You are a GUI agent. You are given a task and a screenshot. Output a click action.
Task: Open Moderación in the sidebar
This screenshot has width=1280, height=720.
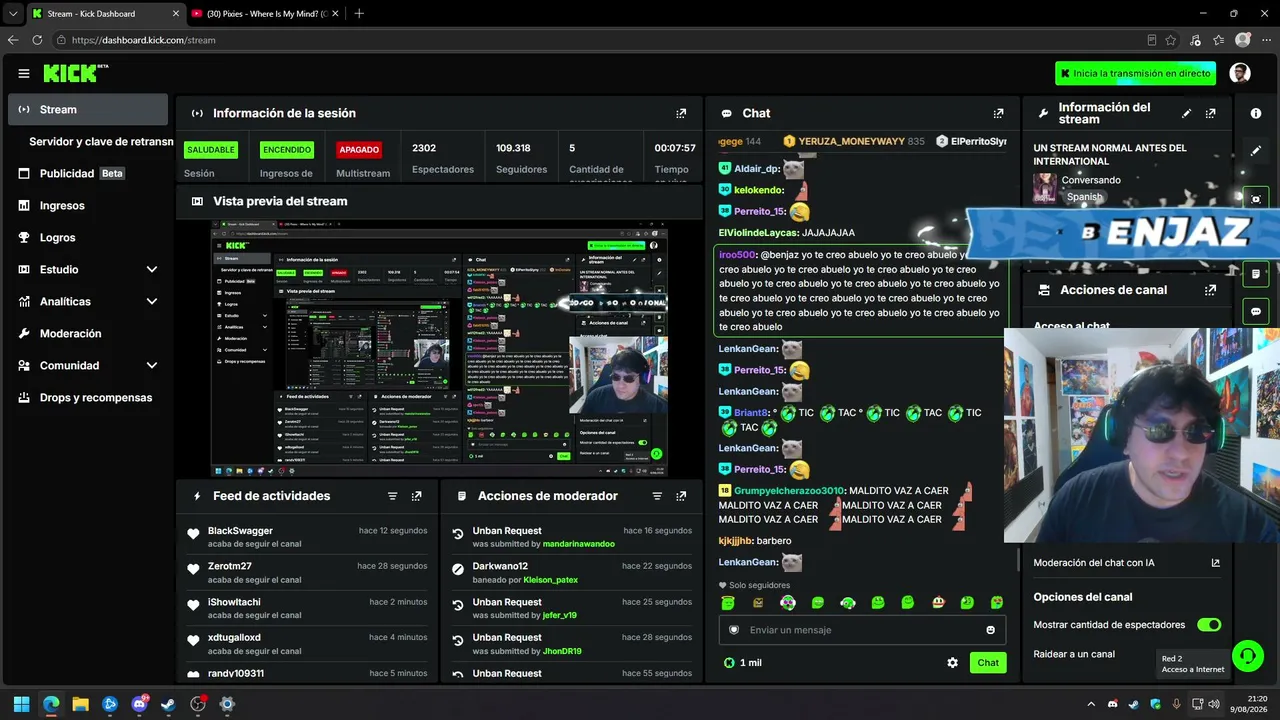[x=88, y=333]
